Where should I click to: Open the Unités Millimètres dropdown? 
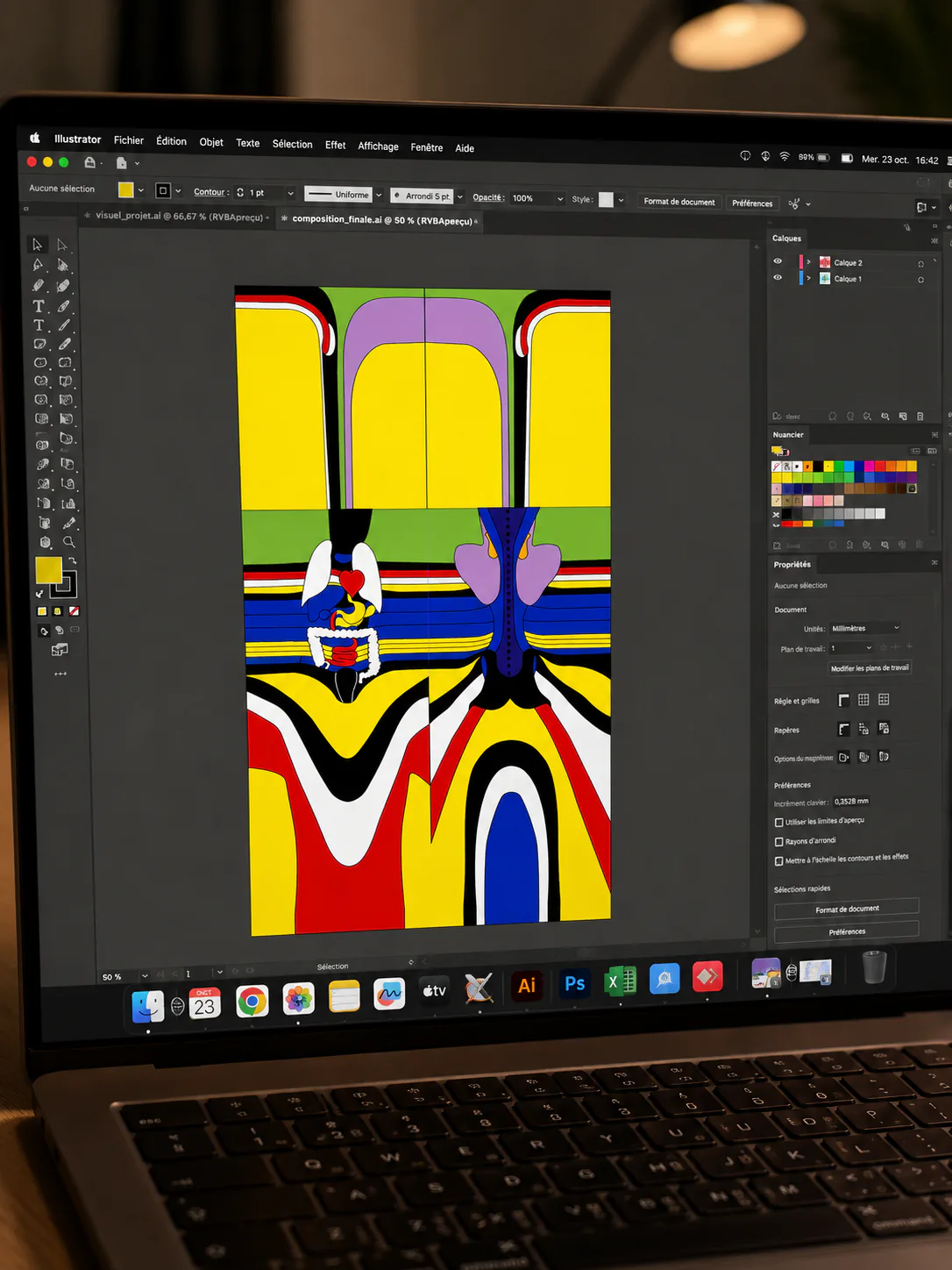(x=865, y=628)
